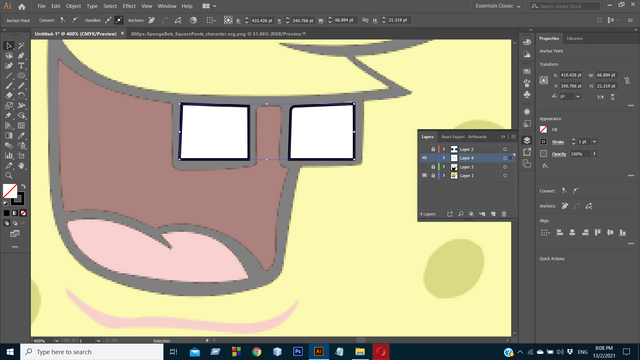Click the horizontal align left icon

point(560,233)
